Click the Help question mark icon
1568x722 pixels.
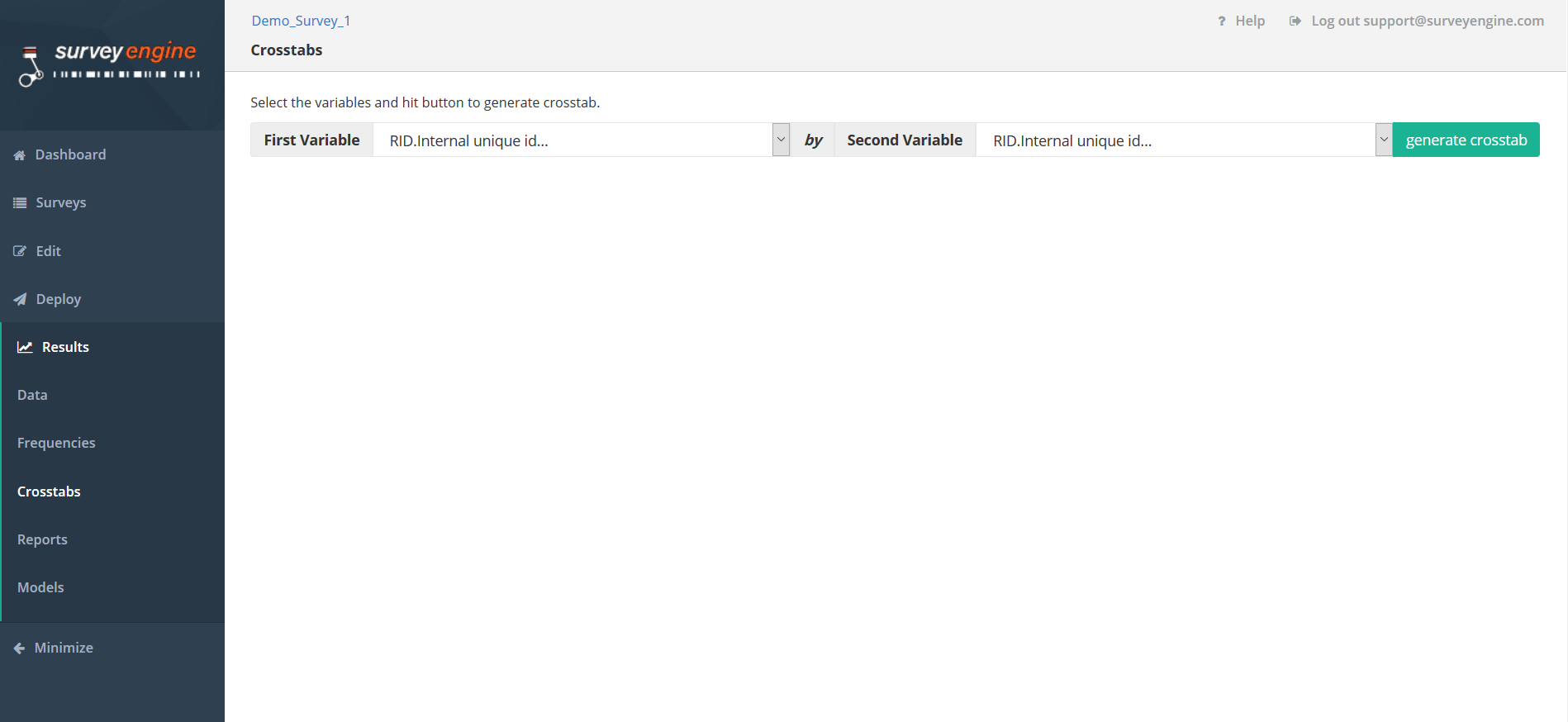pos(1222,21)
